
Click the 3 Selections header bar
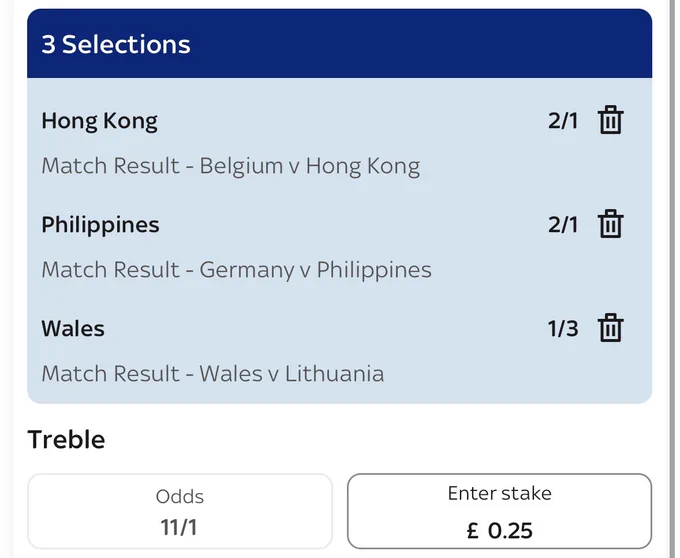pyautogui.click(x=340, y=43)
